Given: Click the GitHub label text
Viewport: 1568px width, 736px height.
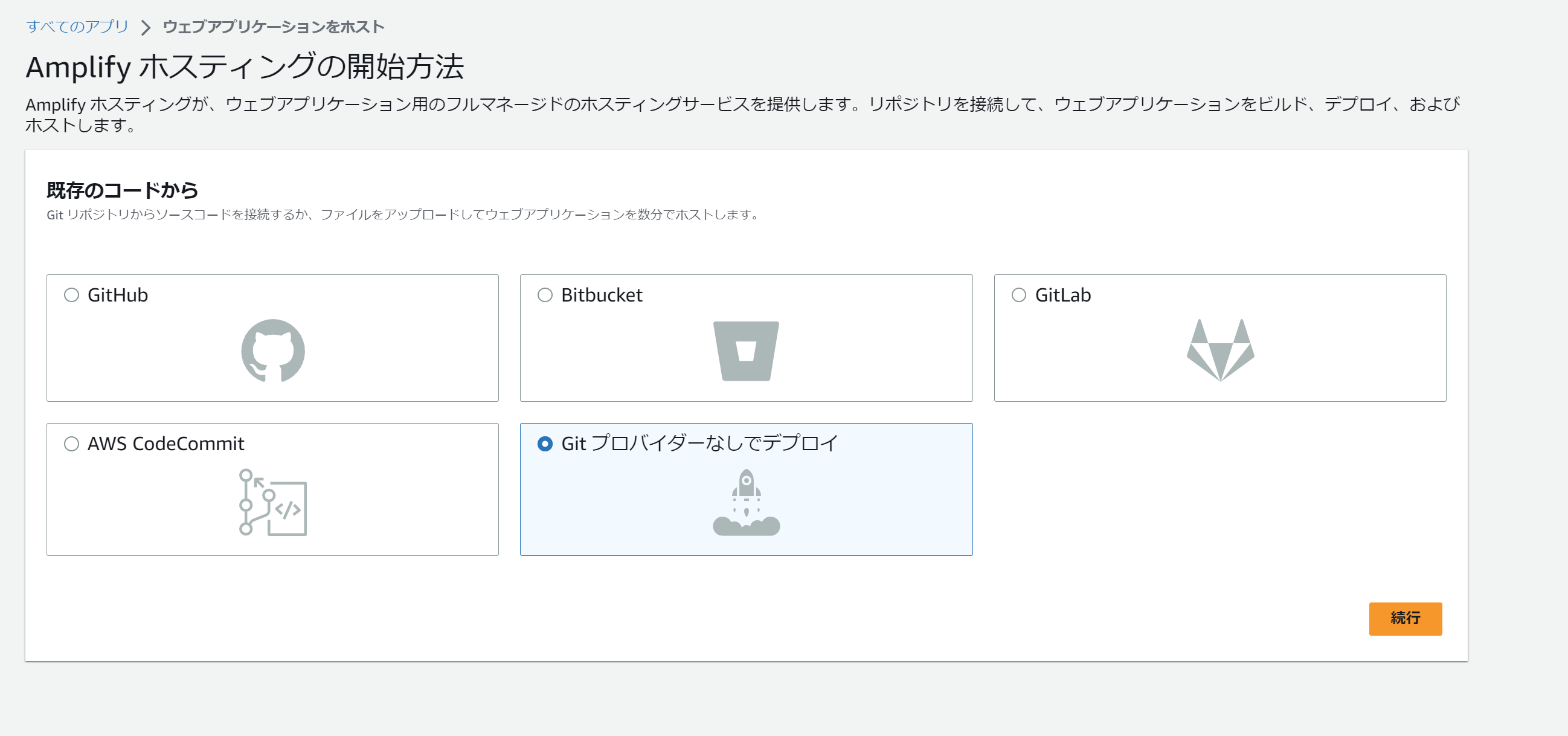Looking at the screenshot, I should (117, 295).
